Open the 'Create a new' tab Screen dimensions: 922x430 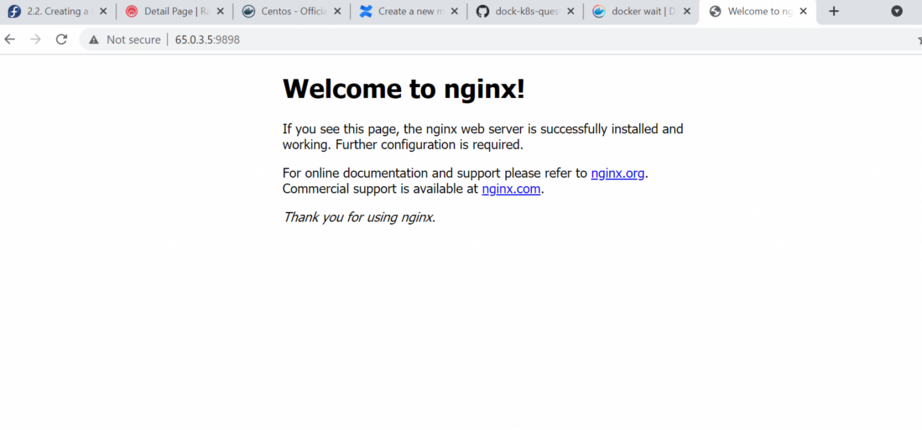pos(410,12)
